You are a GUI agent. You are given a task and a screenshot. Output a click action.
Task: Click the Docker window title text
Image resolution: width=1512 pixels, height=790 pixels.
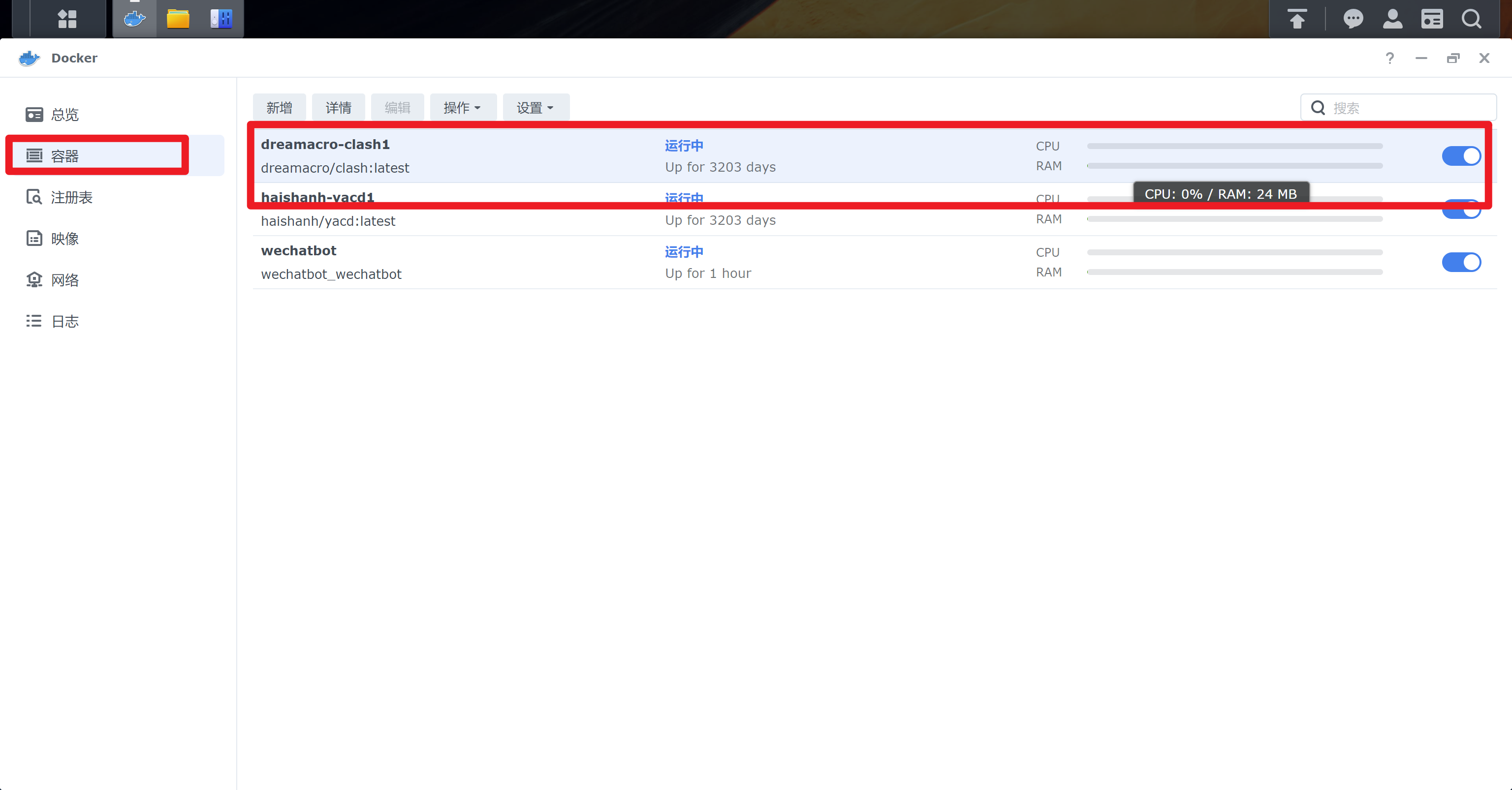(x=74, y=58)
